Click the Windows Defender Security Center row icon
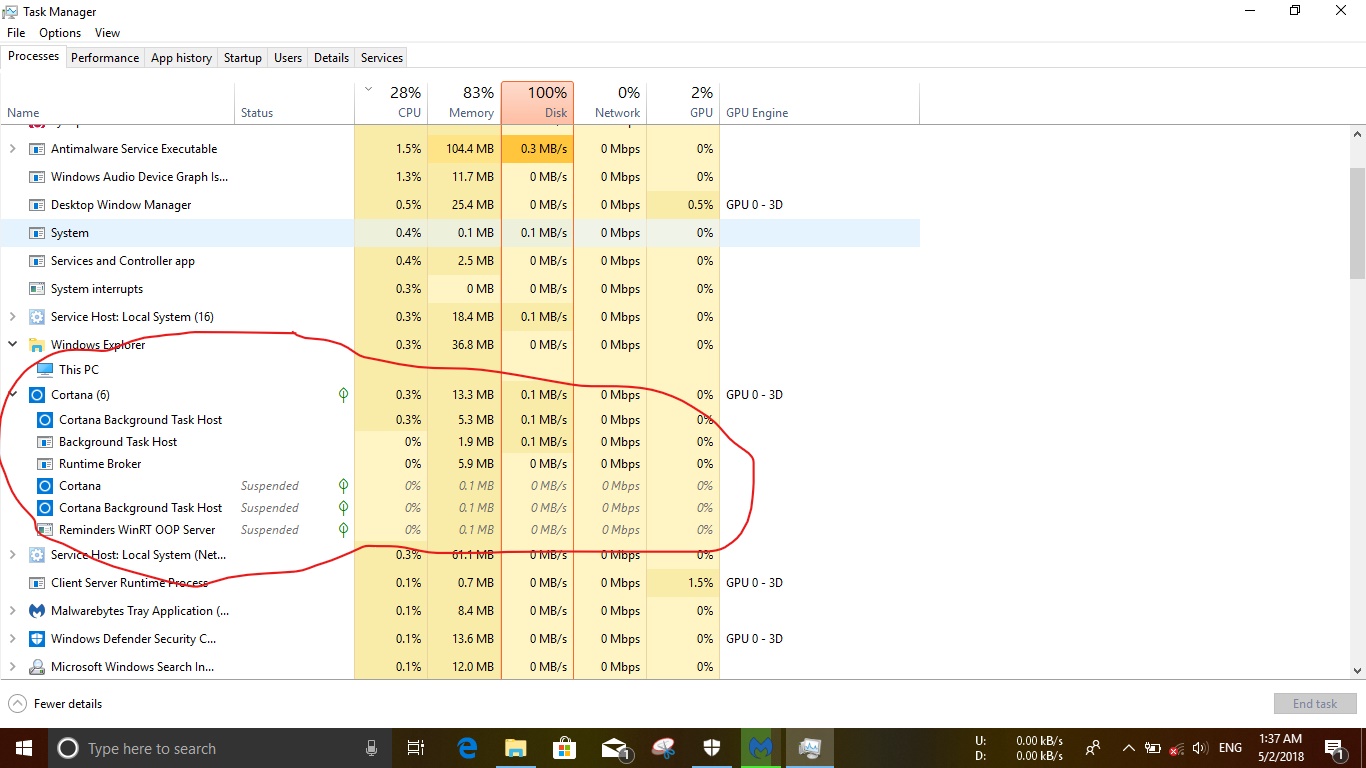Image resolution: width=1366 pixels, height=768 pixels. tap(37, 639)
